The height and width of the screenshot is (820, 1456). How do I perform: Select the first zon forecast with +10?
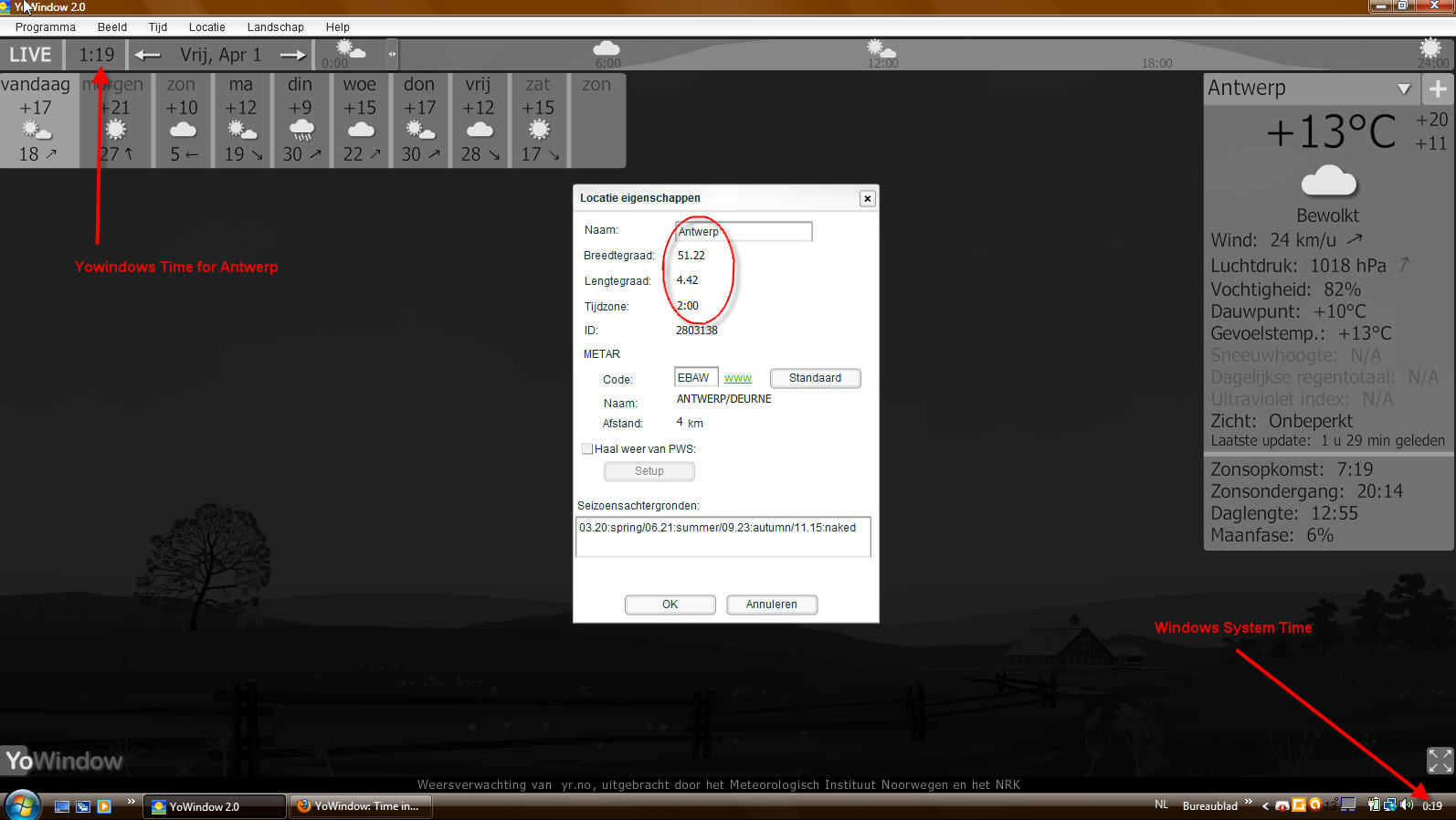182,120
